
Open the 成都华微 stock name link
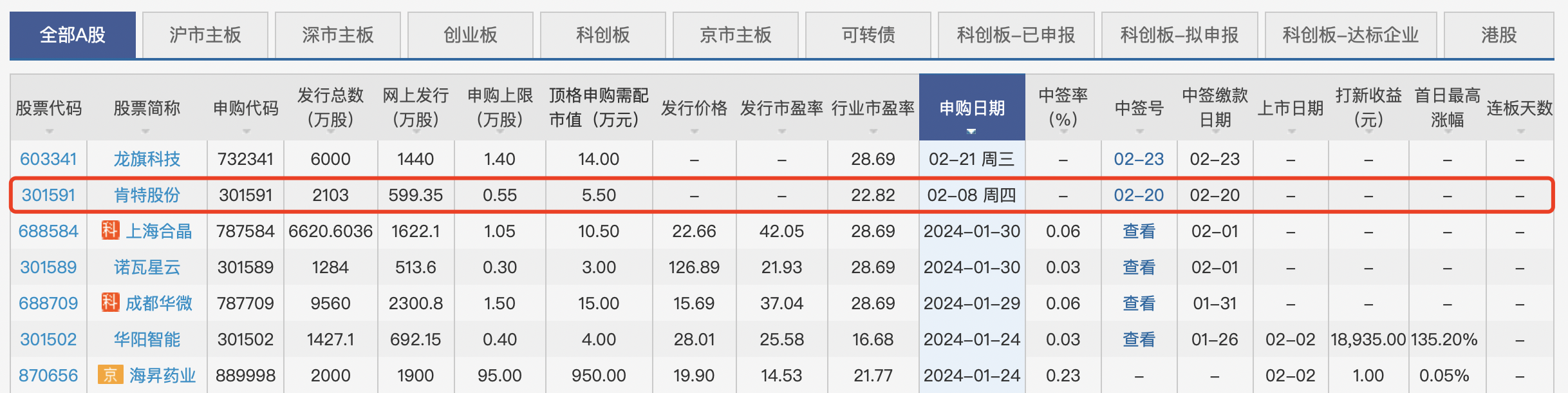[x=158, y=303]
